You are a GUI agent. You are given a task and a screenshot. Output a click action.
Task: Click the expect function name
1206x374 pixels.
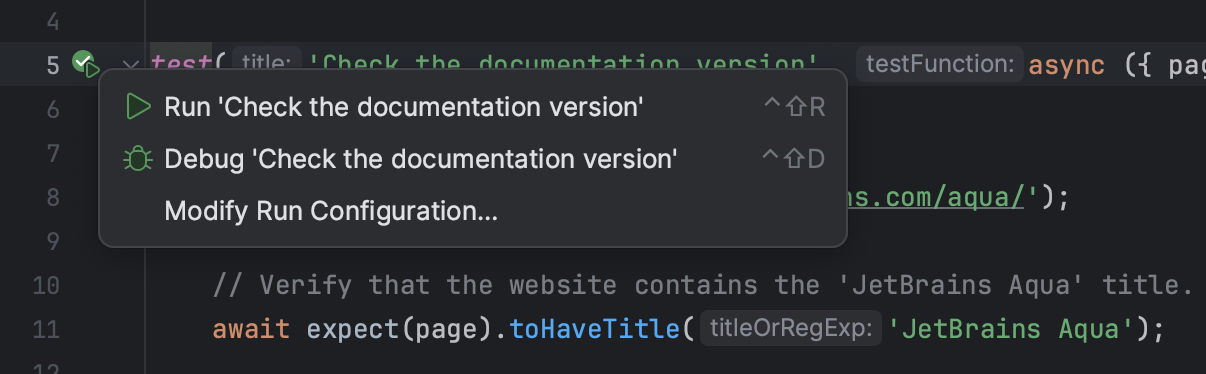(353, 327)
